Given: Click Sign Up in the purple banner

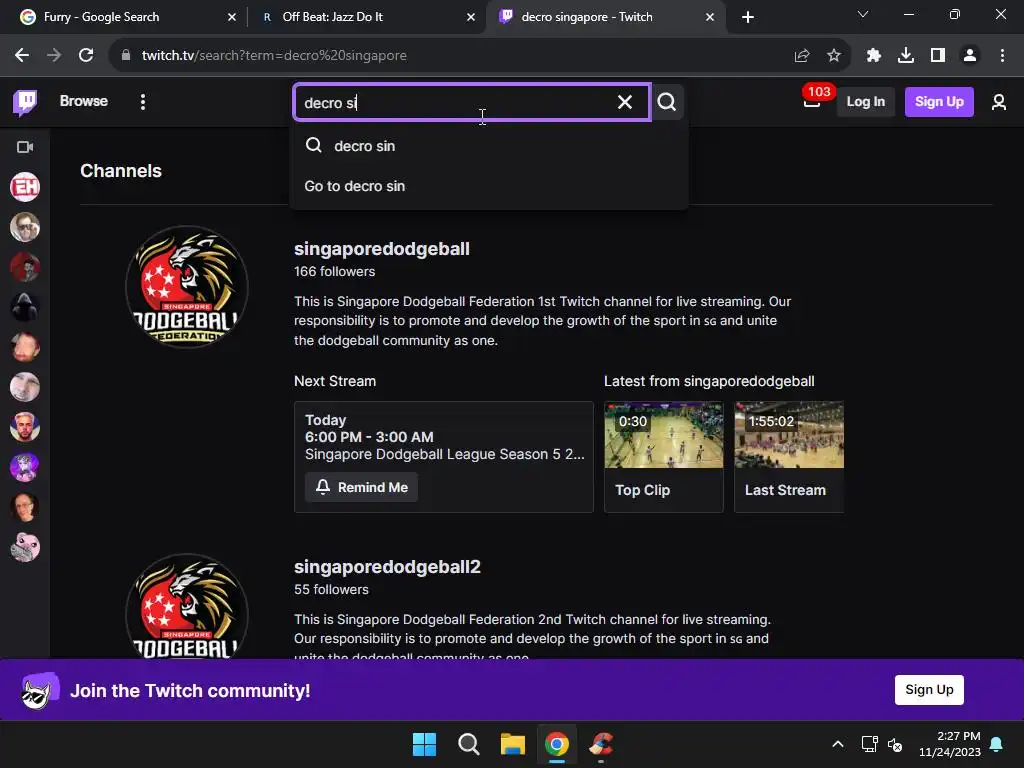Looking at the screenshot, I should pos(929,690).
